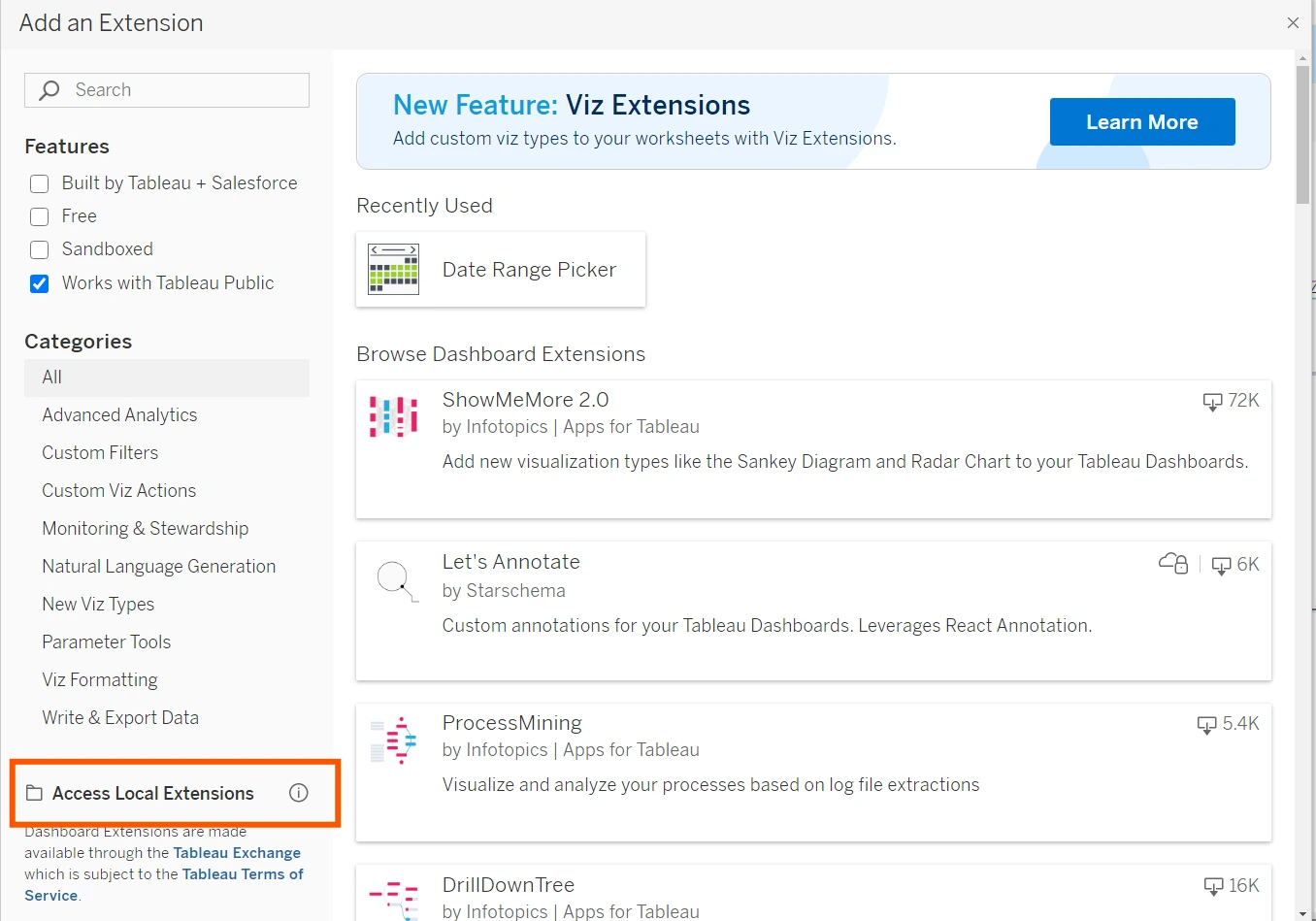This screenshot has height=921, width=1316.
Task: Enable Built by Tableau + Salesforce filter
Action: point(40,183)
